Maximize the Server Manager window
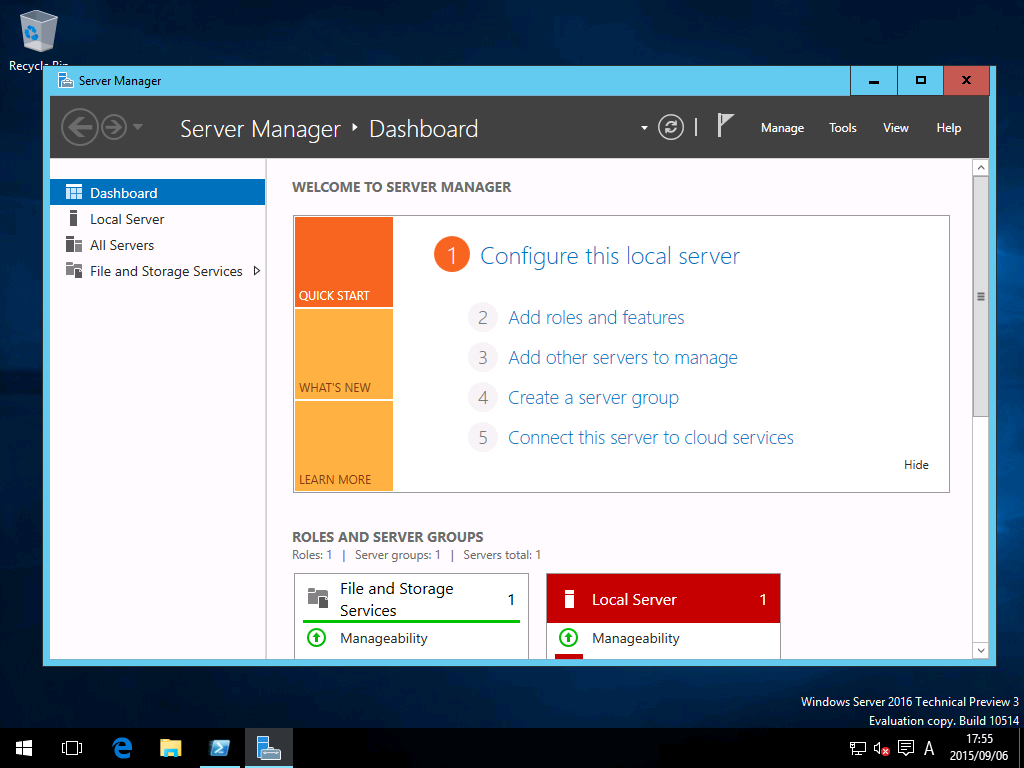Image resolution: width=1024 pixels, height=768 pixels. (x=921, y=81)
